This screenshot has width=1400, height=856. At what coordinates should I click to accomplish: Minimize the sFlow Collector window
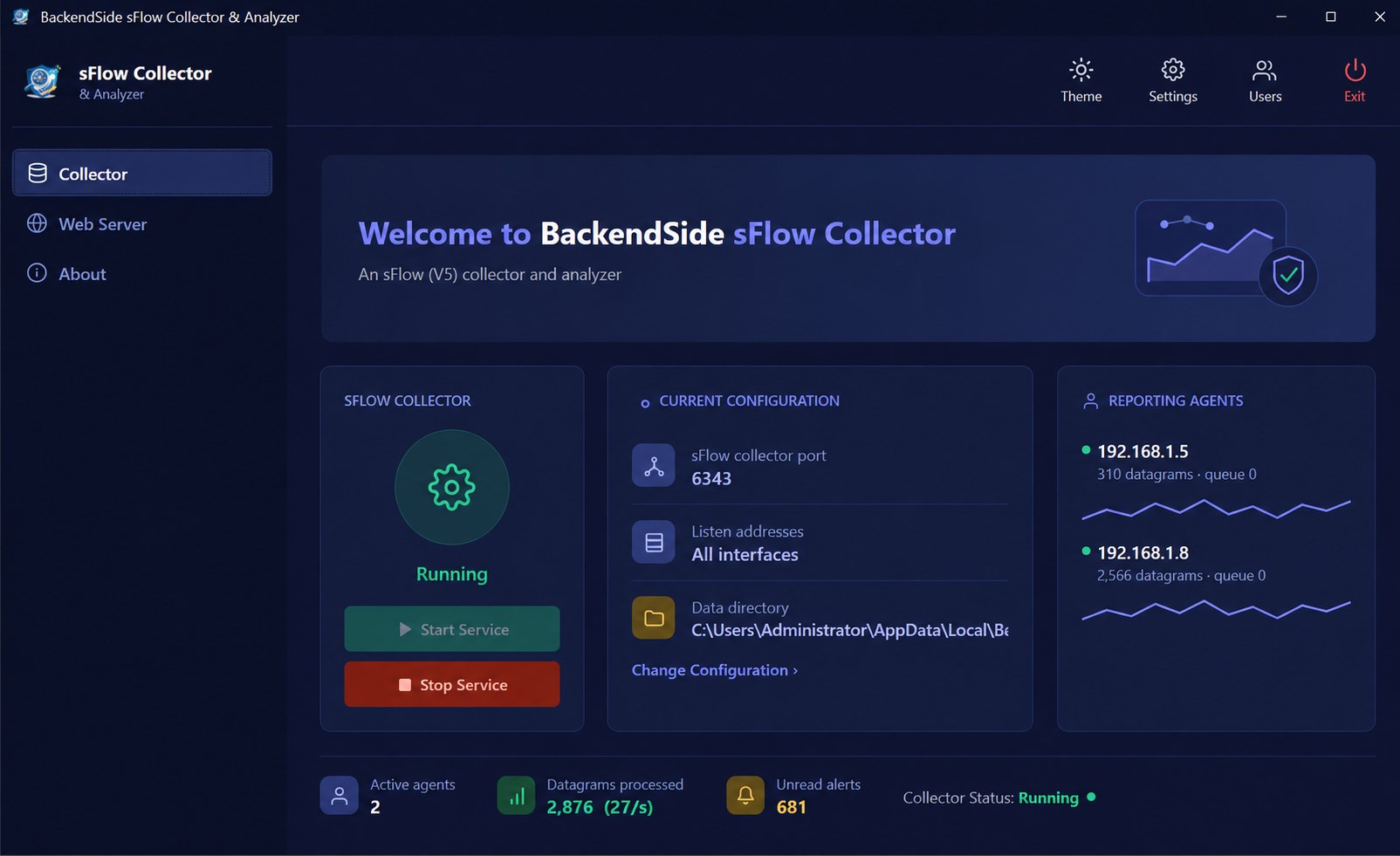[x=1281, y=17]
